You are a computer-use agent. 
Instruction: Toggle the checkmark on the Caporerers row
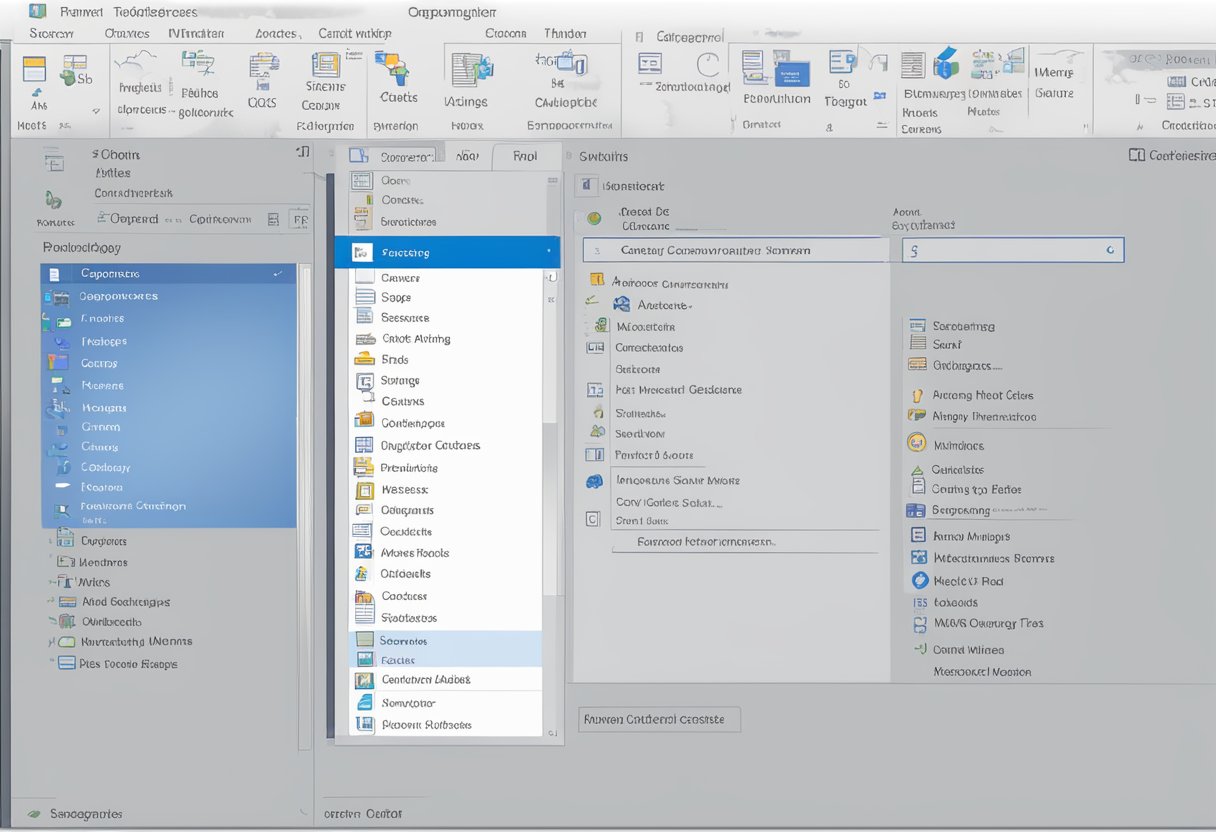click(277, 273)
